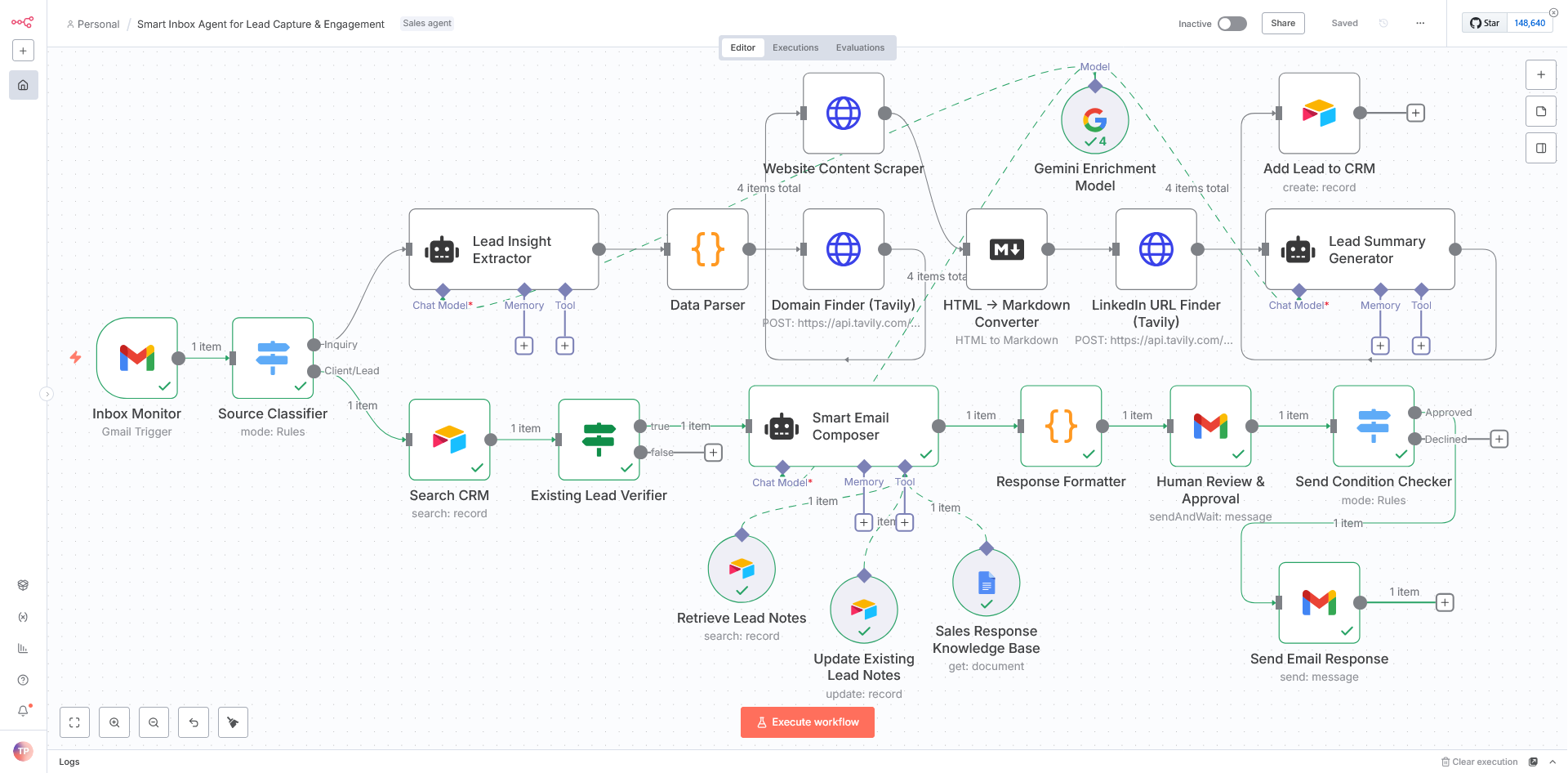
Task: Fit the workflow to view
Action: point(74,722)
